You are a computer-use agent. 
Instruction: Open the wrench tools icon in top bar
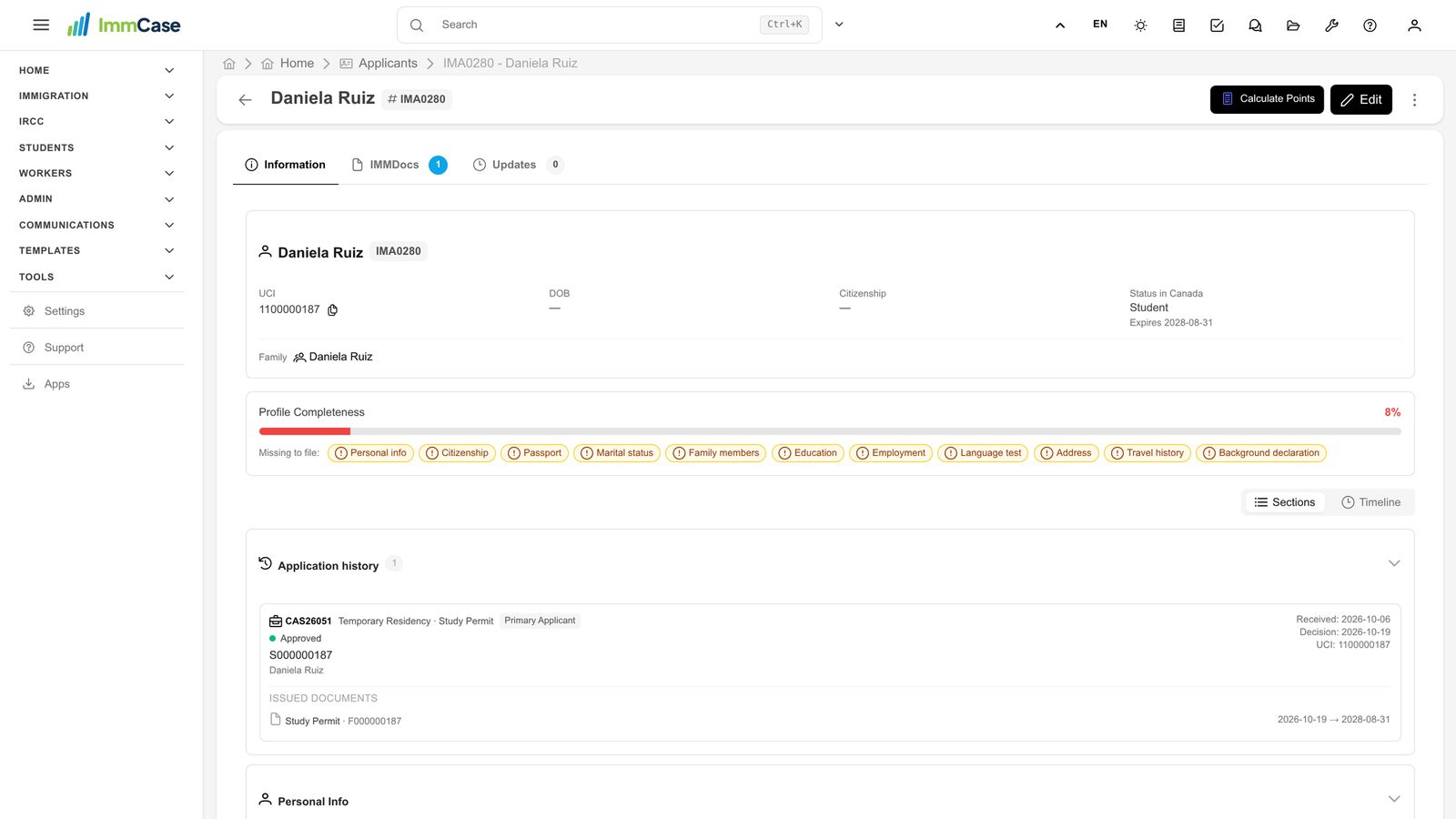click(x=1331, y=25)
